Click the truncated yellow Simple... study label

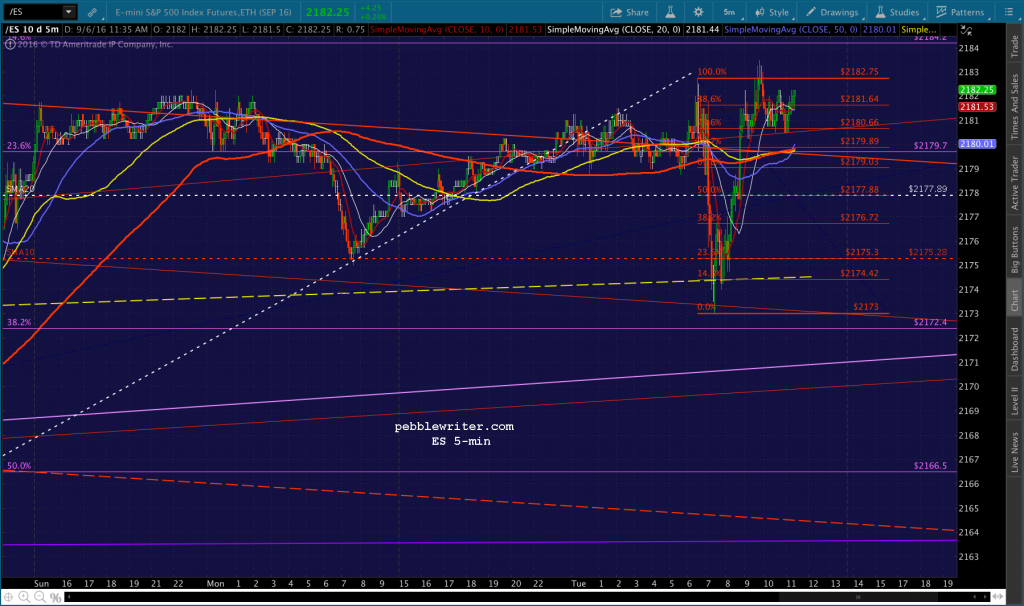pyautogui.click(x=919, y=29)
